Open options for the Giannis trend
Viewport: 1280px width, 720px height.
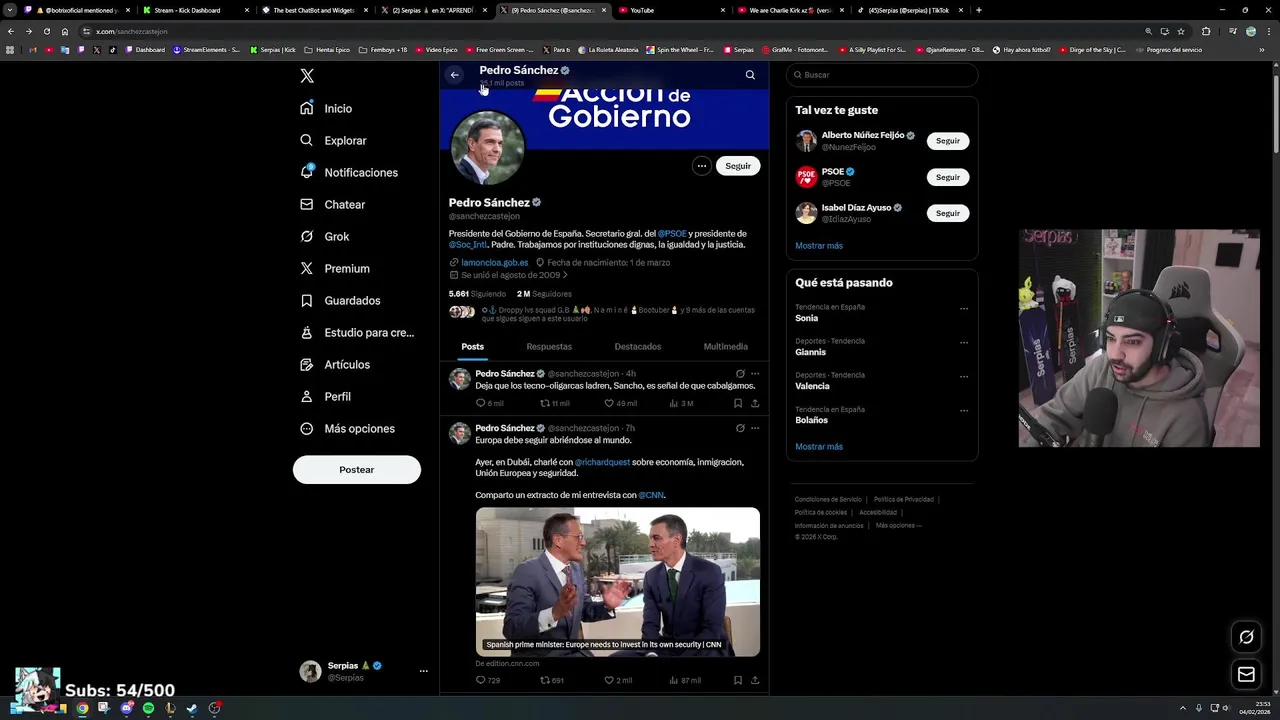click(x=964, y=342)
